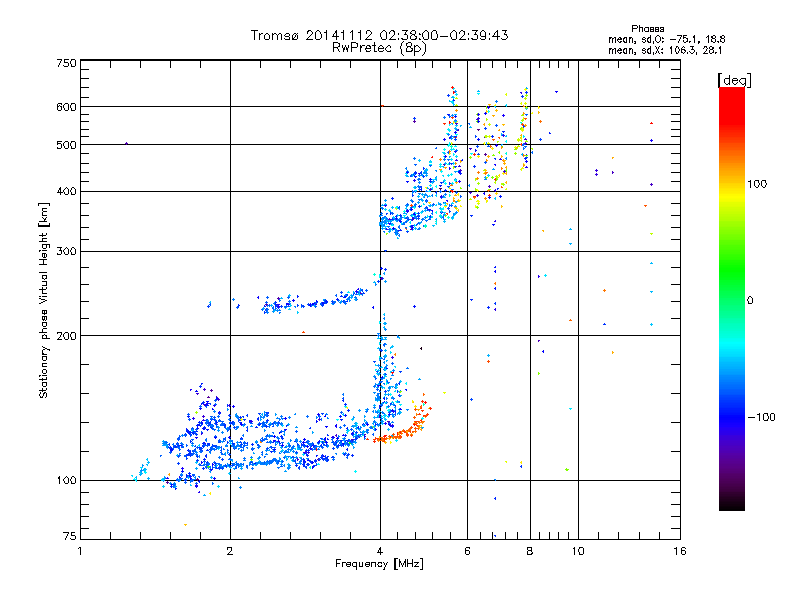Click x-axis tick label '4'
The width and height of the screenshot is (800, 600).
(380, 551)
